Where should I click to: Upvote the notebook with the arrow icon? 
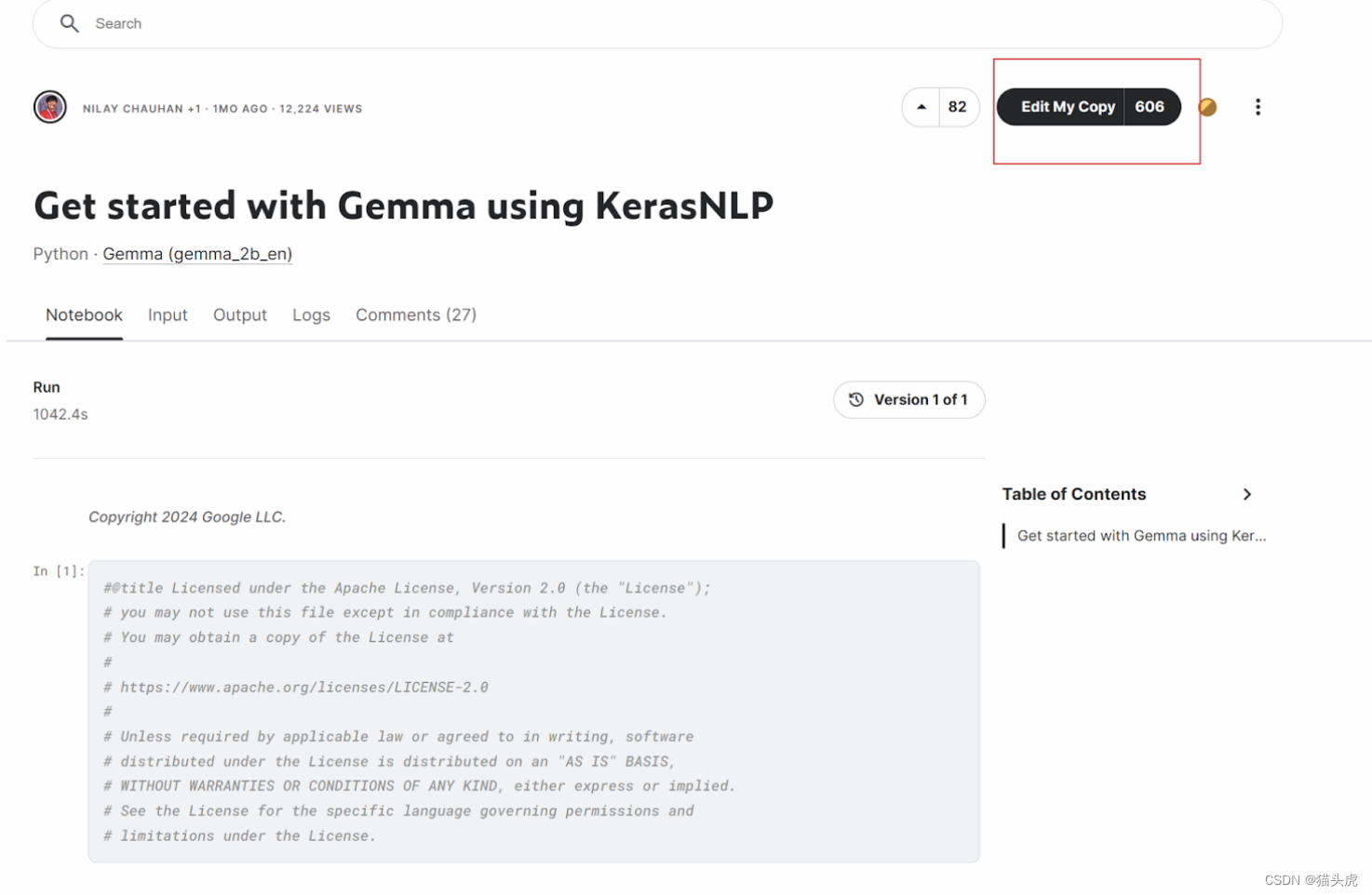pos(921,107)
